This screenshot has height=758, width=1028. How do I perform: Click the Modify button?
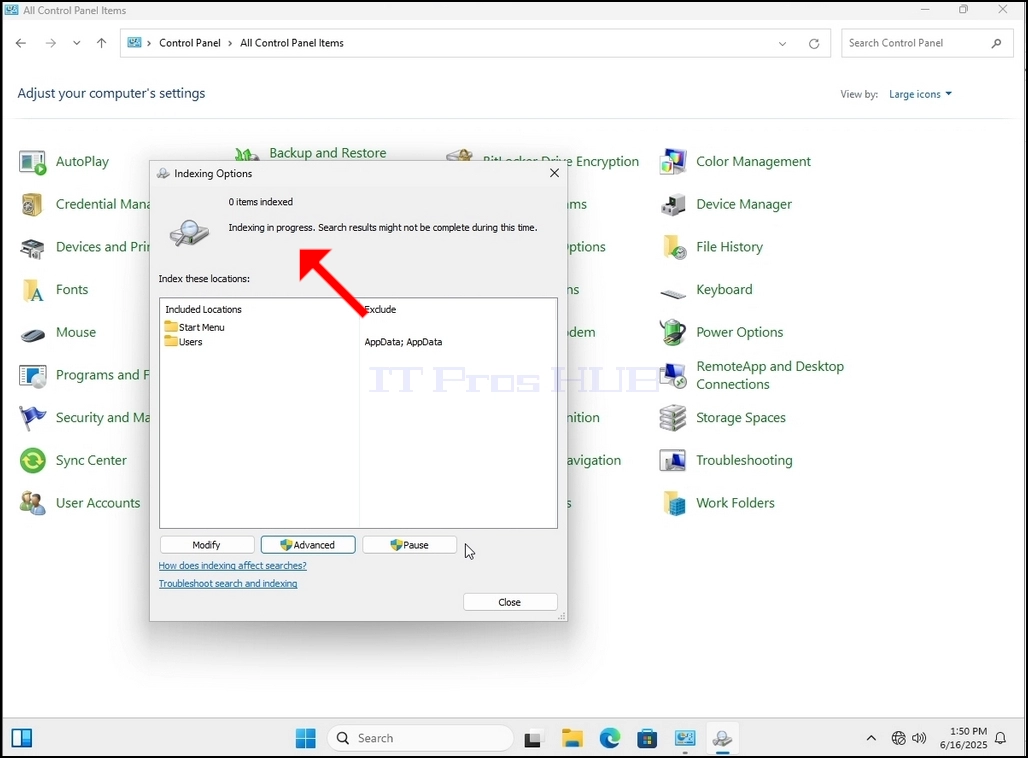coord(207,545)
